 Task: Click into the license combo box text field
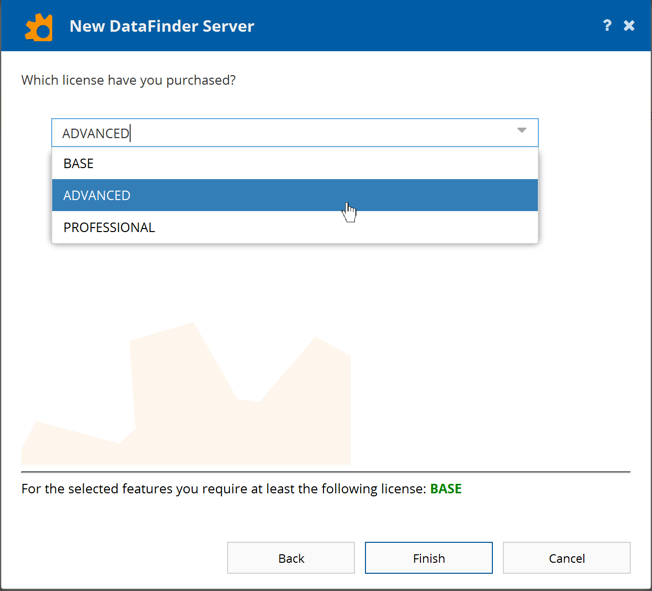[300, 133]
